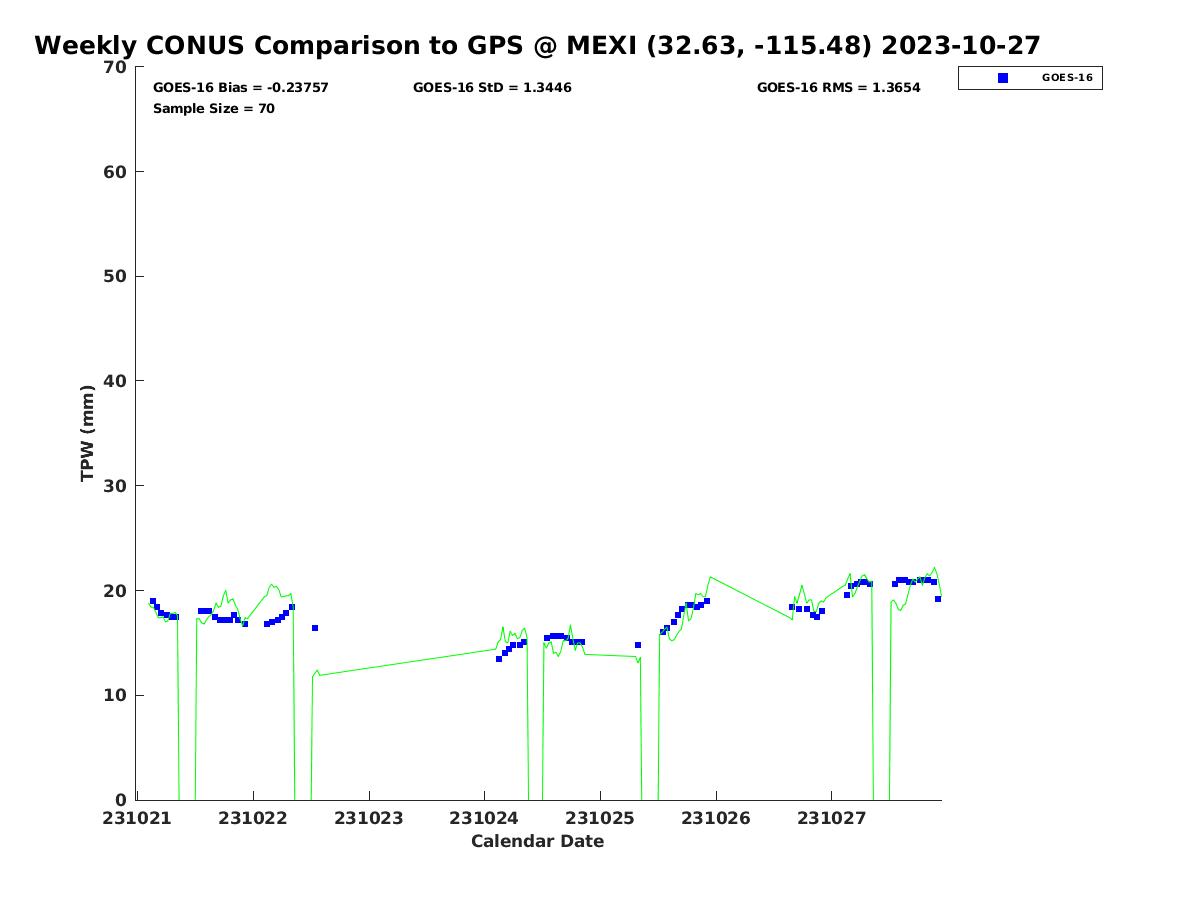The width and height of the screenshot is (1200, 900).
Task: Click the isolated blue data point after 231025
Action: coord(638,645)
